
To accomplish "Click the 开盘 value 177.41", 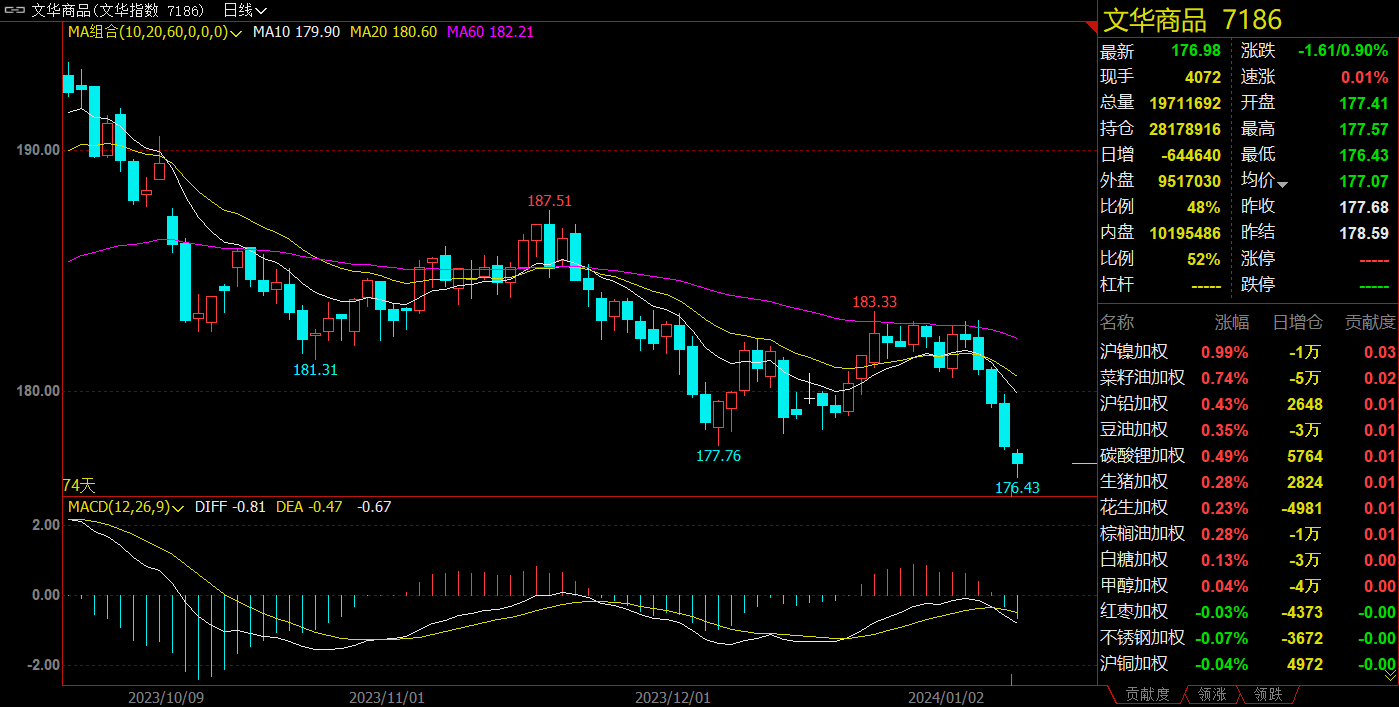I will (1364, 104).
